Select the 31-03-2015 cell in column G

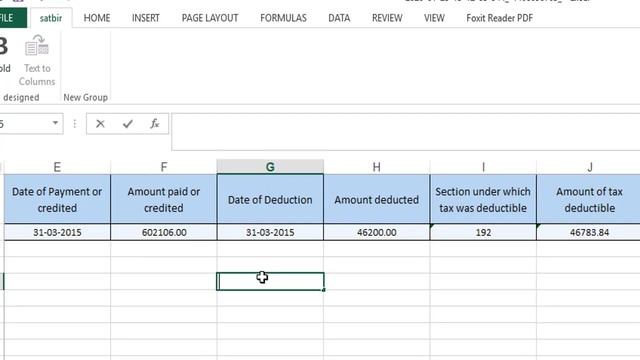270,232
